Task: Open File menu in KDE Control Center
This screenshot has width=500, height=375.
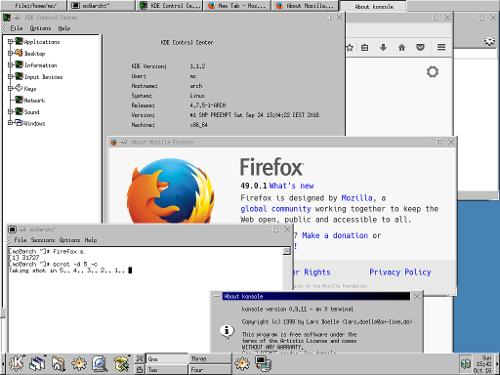Action: pyautogui.click(x=16, y=28)
